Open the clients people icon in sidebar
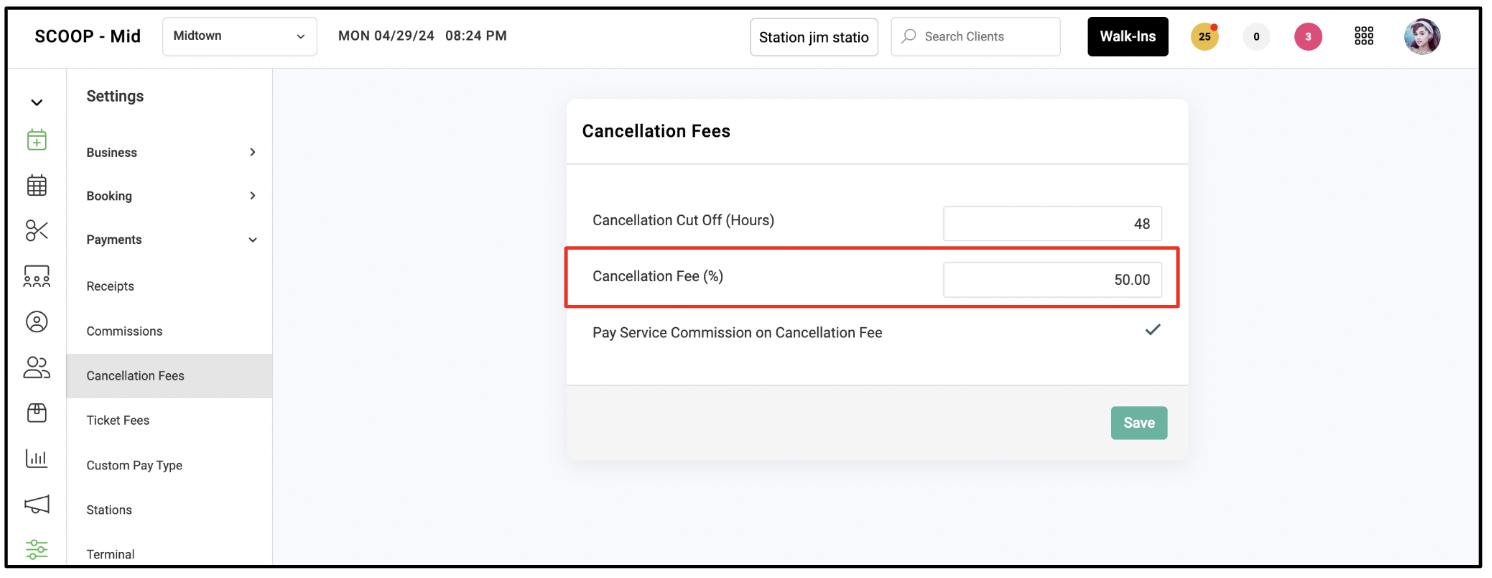 pyautogui.click(x=37, y=367)
